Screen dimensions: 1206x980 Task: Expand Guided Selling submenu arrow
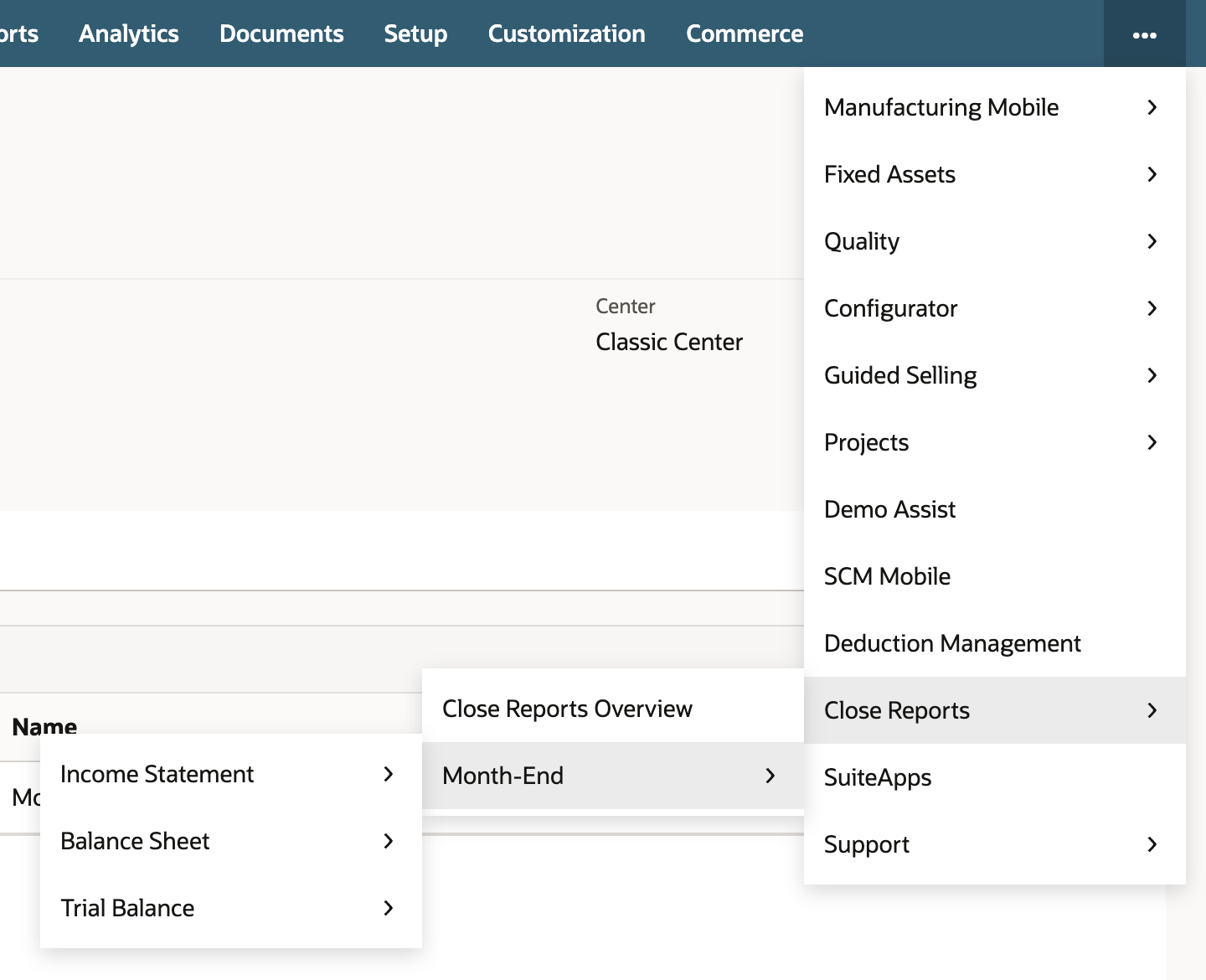coord(1152,375)
